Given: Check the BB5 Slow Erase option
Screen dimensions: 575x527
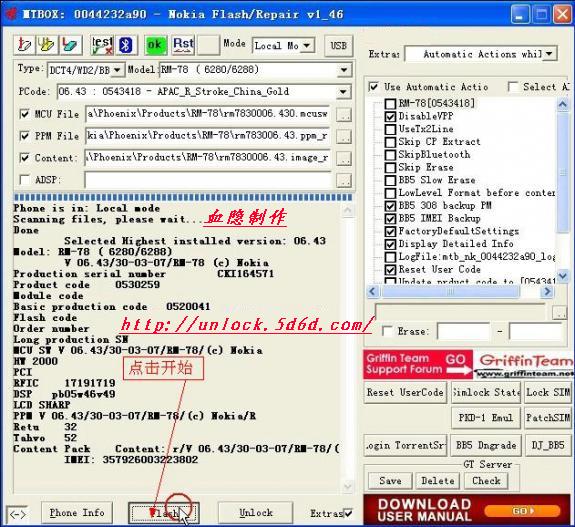Looking at the screenshot, I should (x=390, y=180).
